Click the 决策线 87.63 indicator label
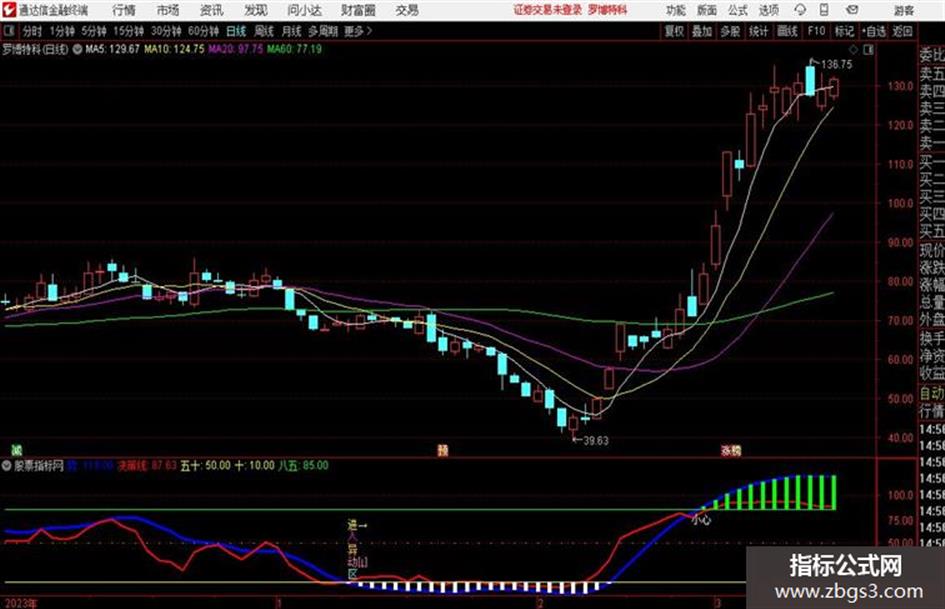Viewport: 945px width, 609px height. (146, 465)
